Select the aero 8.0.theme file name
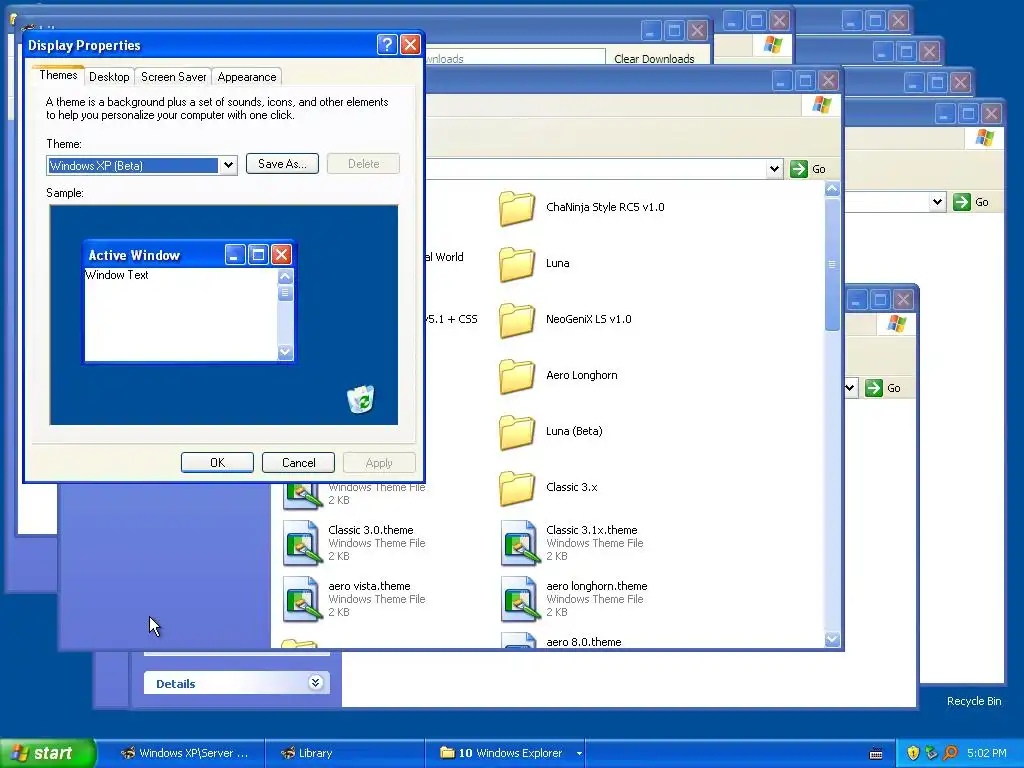The width and height of the screenshot is (1024, 768). coord(584,642)
